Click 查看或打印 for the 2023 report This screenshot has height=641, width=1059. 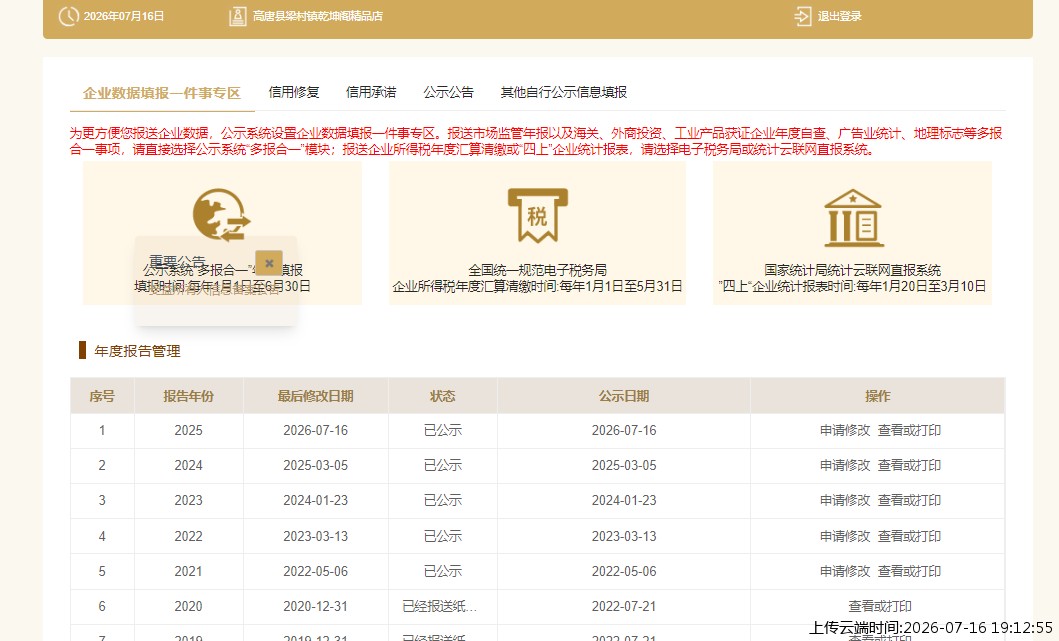(x=909, y=501)
